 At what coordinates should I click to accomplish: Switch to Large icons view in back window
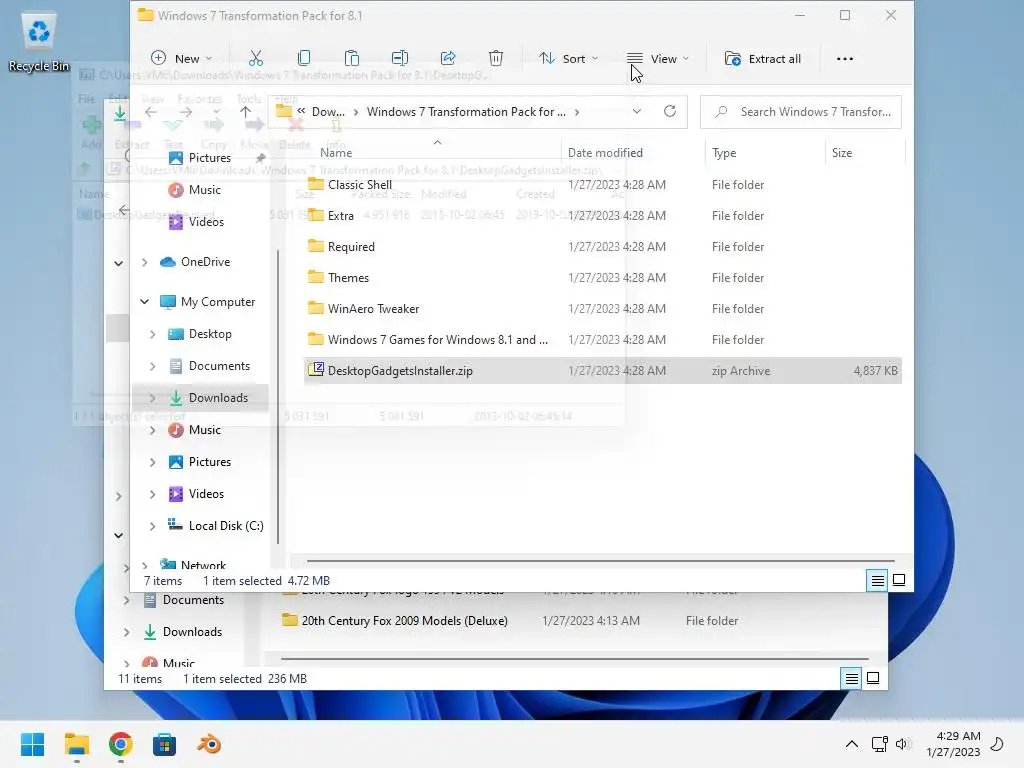pyautogui.click(x=873, y=679)
